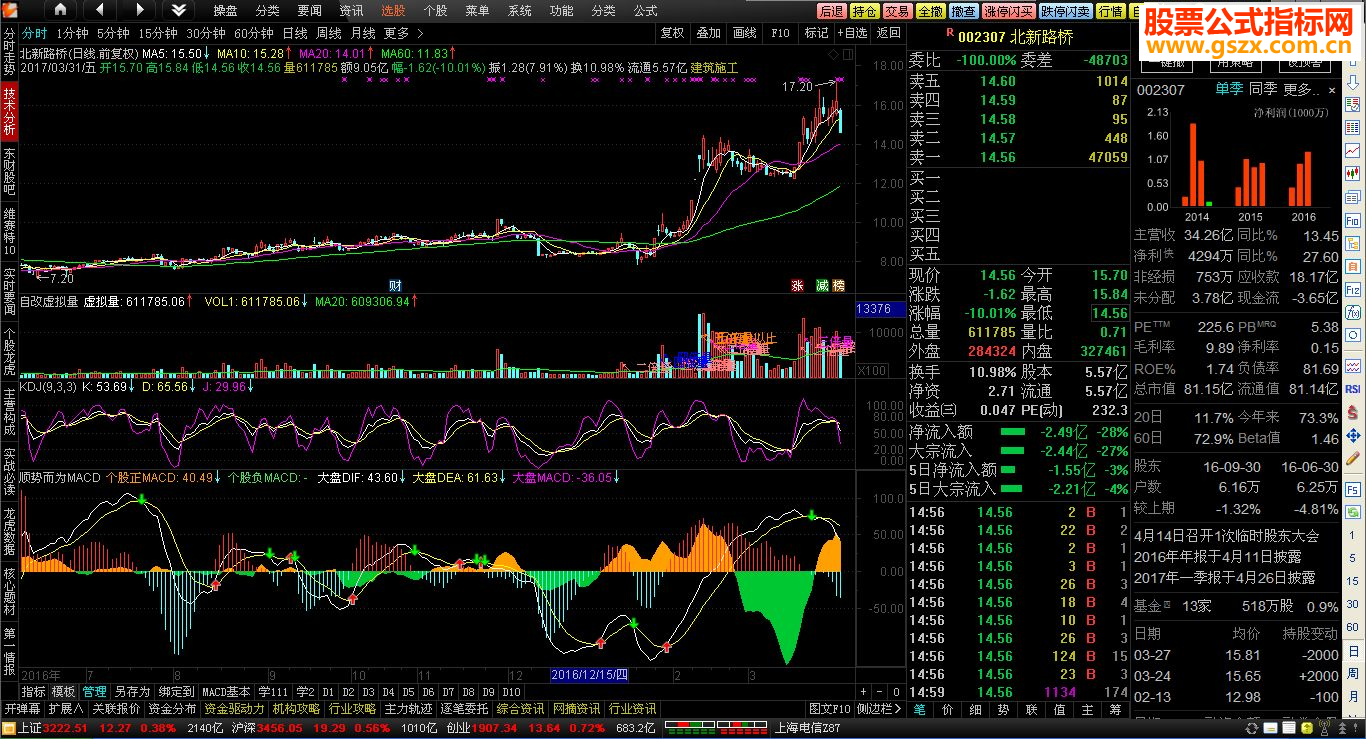This screenshot has width=1366, height=739.
Task: Select the 势 tab under tick list
Action: [1004, 709]
